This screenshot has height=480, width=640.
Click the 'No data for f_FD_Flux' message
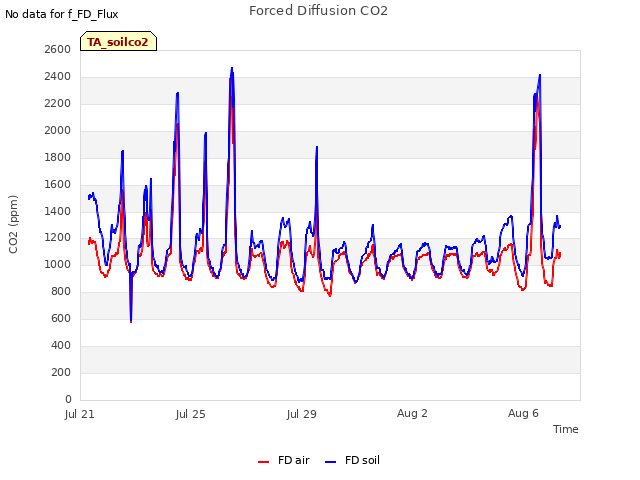tap(62, 15)
